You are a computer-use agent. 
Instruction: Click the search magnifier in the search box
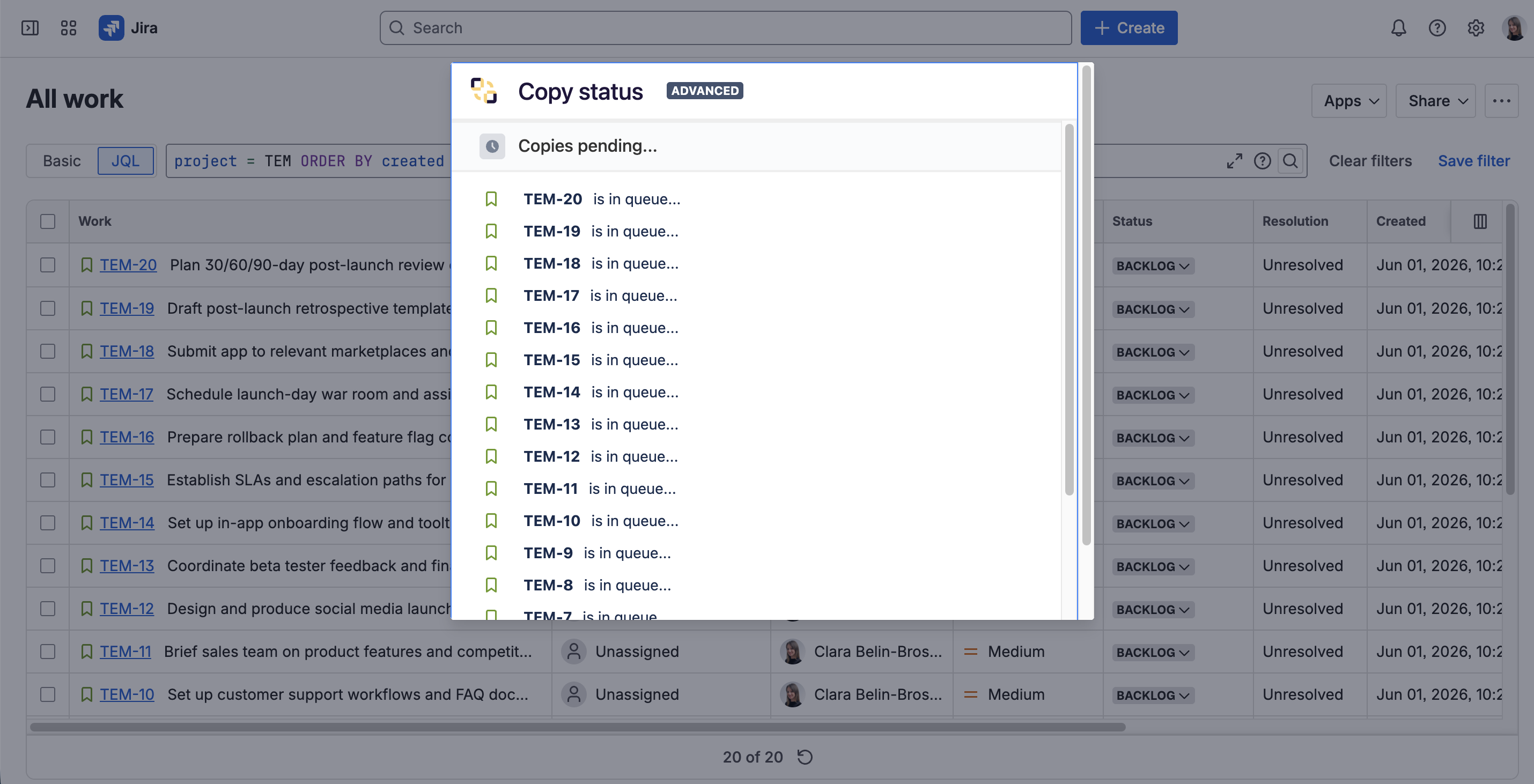[396, 28]
